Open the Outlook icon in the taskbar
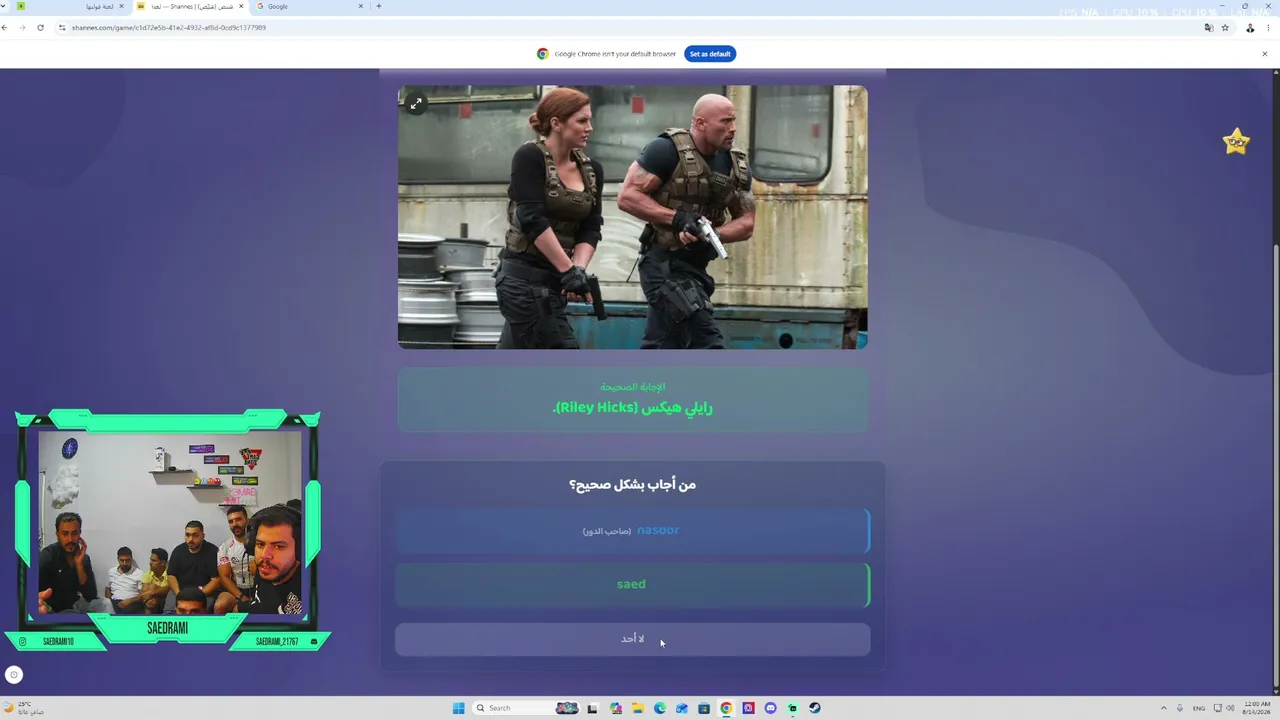This screenshot has width=1280, height=720. 682,708
